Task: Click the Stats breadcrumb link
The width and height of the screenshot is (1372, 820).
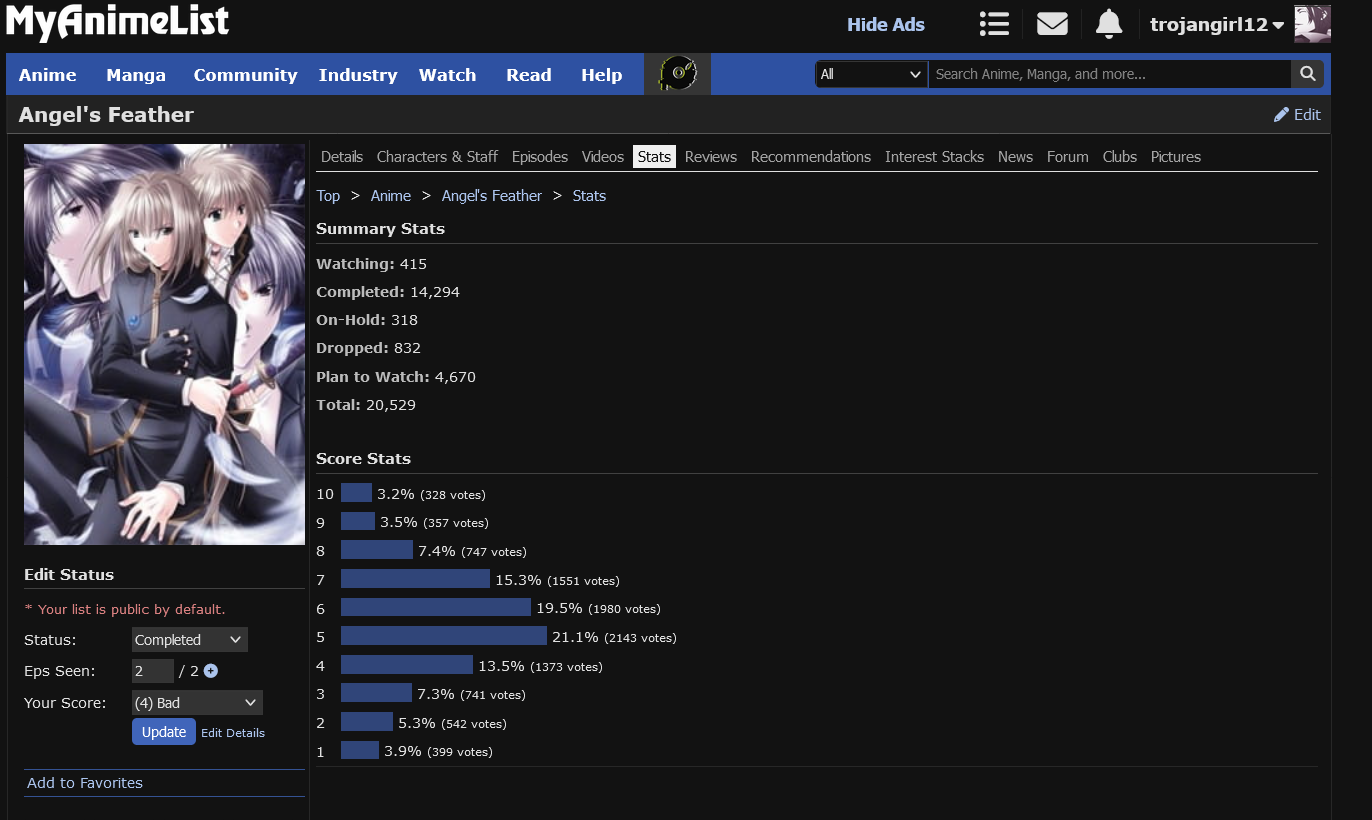Action: coord(589,196)
